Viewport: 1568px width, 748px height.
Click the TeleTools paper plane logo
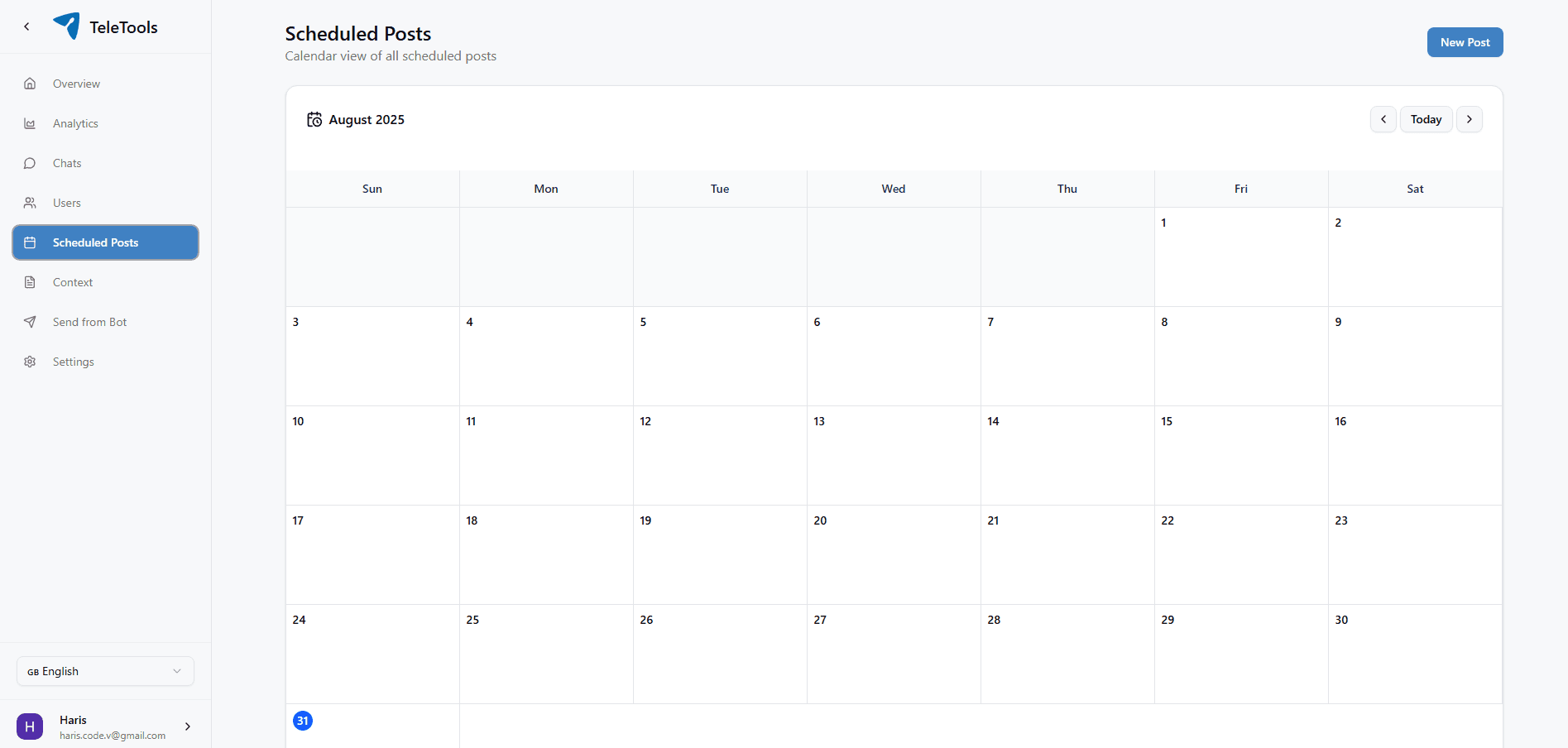(x=67, y=26)
